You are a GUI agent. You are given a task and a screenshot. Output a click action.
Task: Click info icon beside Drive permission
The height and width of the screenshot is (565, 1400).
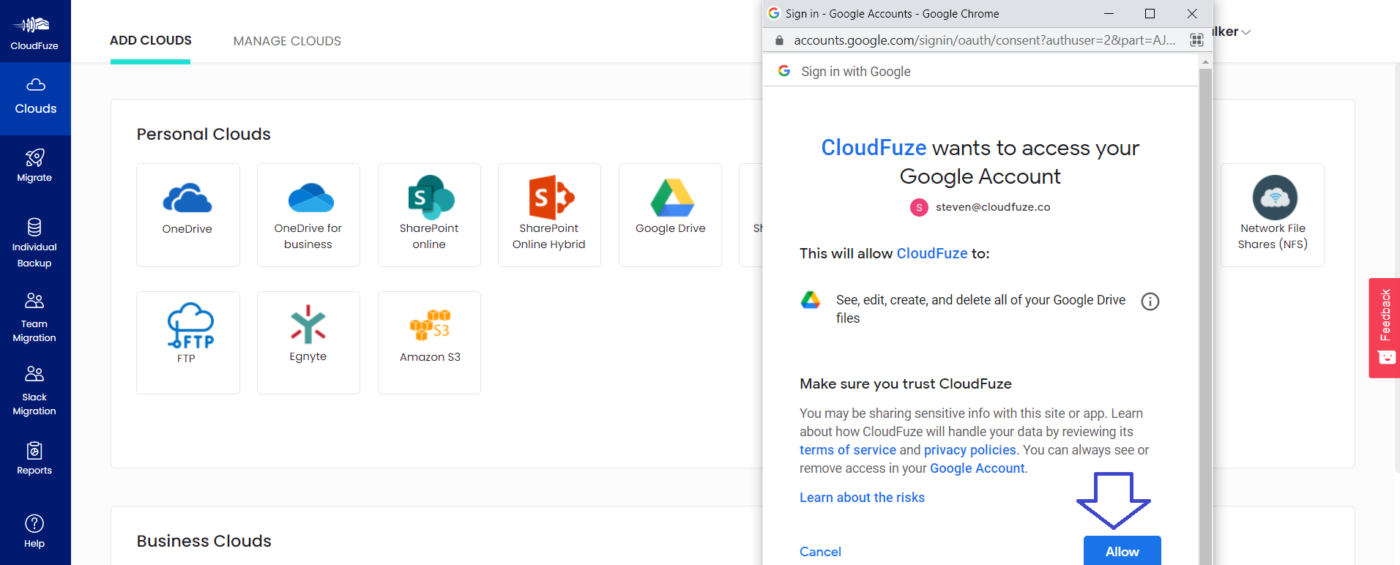pyautogui.click(x=1150, y=301)
